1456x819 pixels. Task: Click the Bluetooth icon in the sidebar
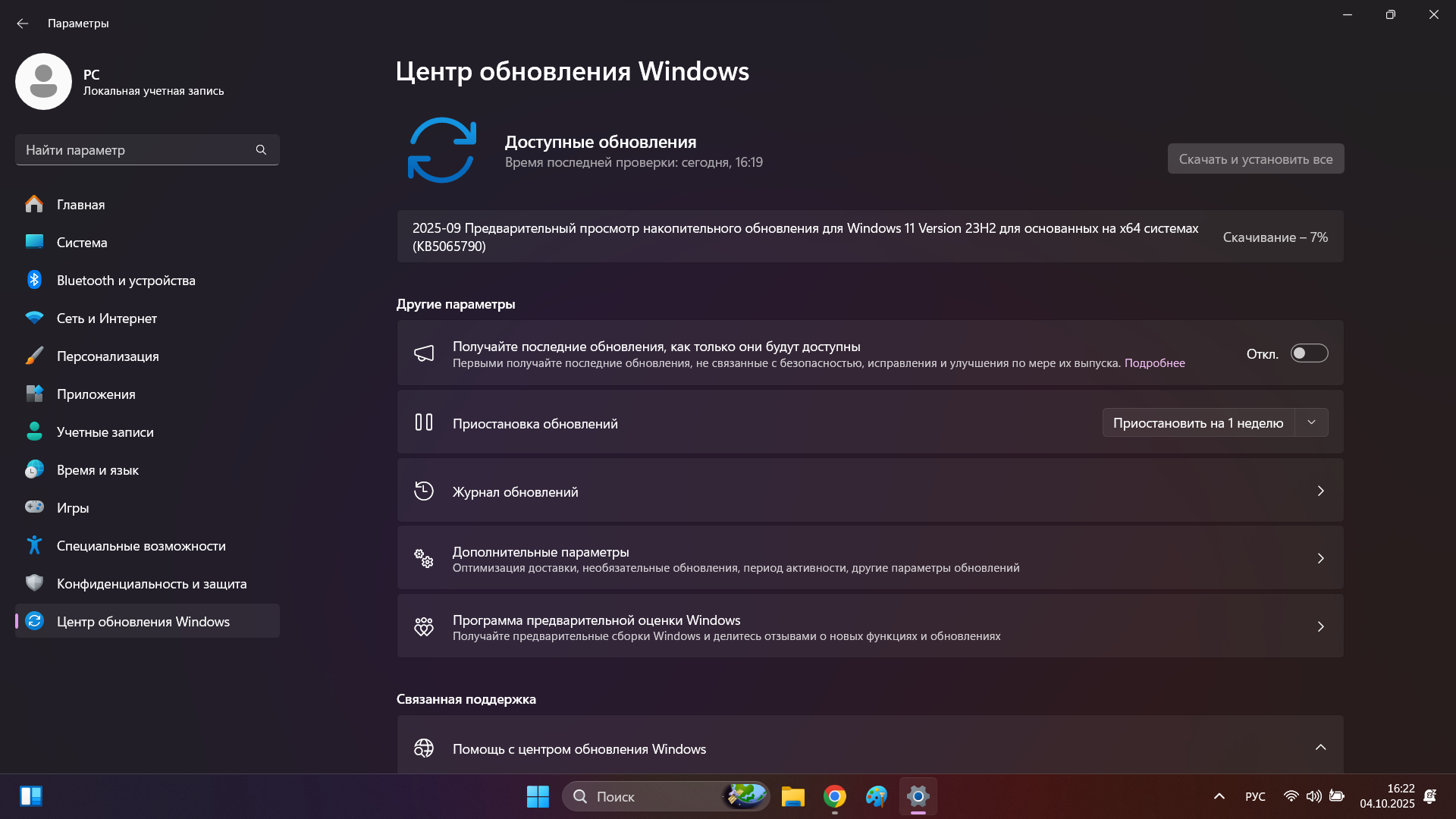point(34,280)
